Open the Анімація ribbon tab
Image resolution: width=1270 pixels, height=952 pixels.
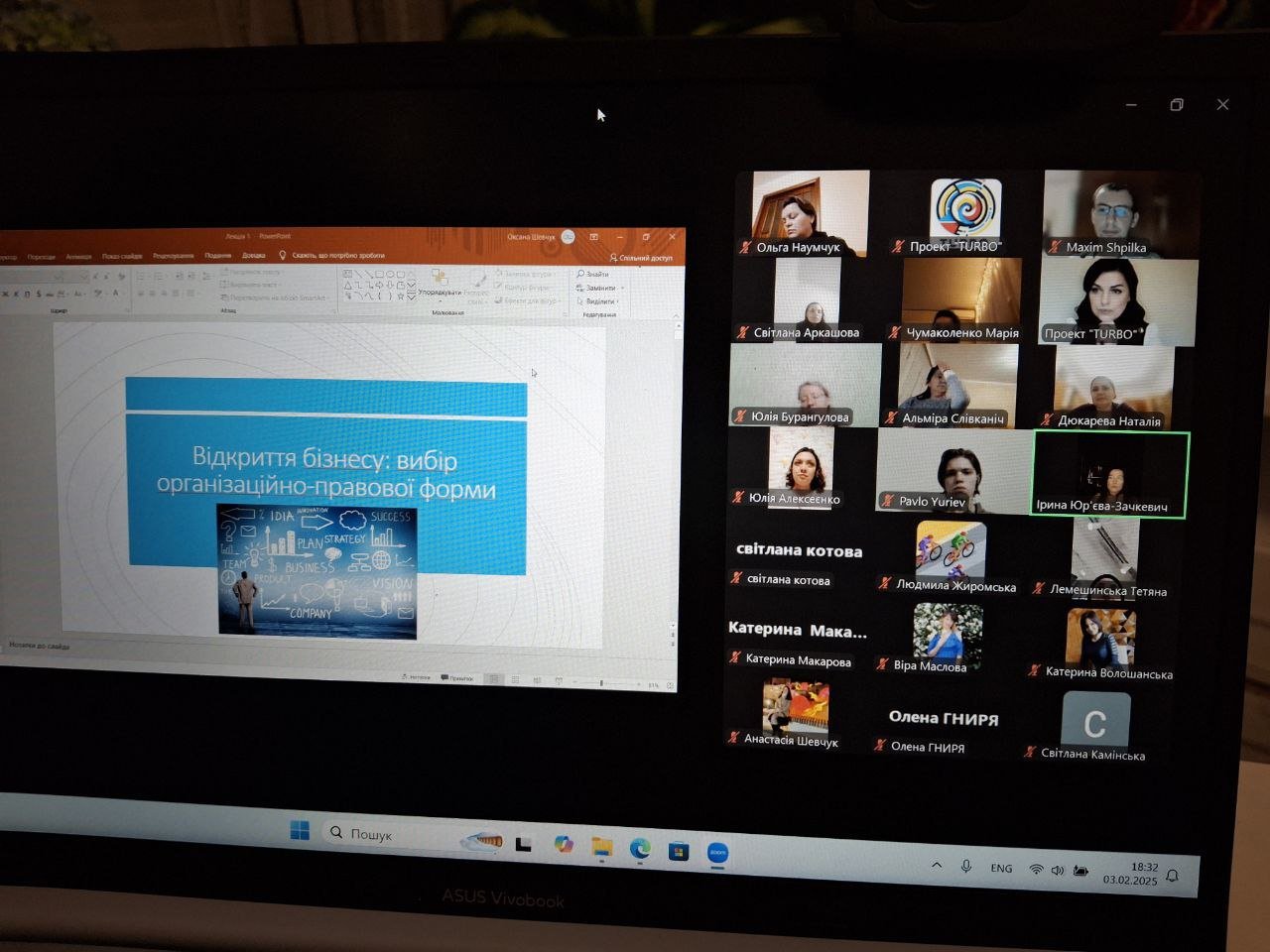pos(78,256)
